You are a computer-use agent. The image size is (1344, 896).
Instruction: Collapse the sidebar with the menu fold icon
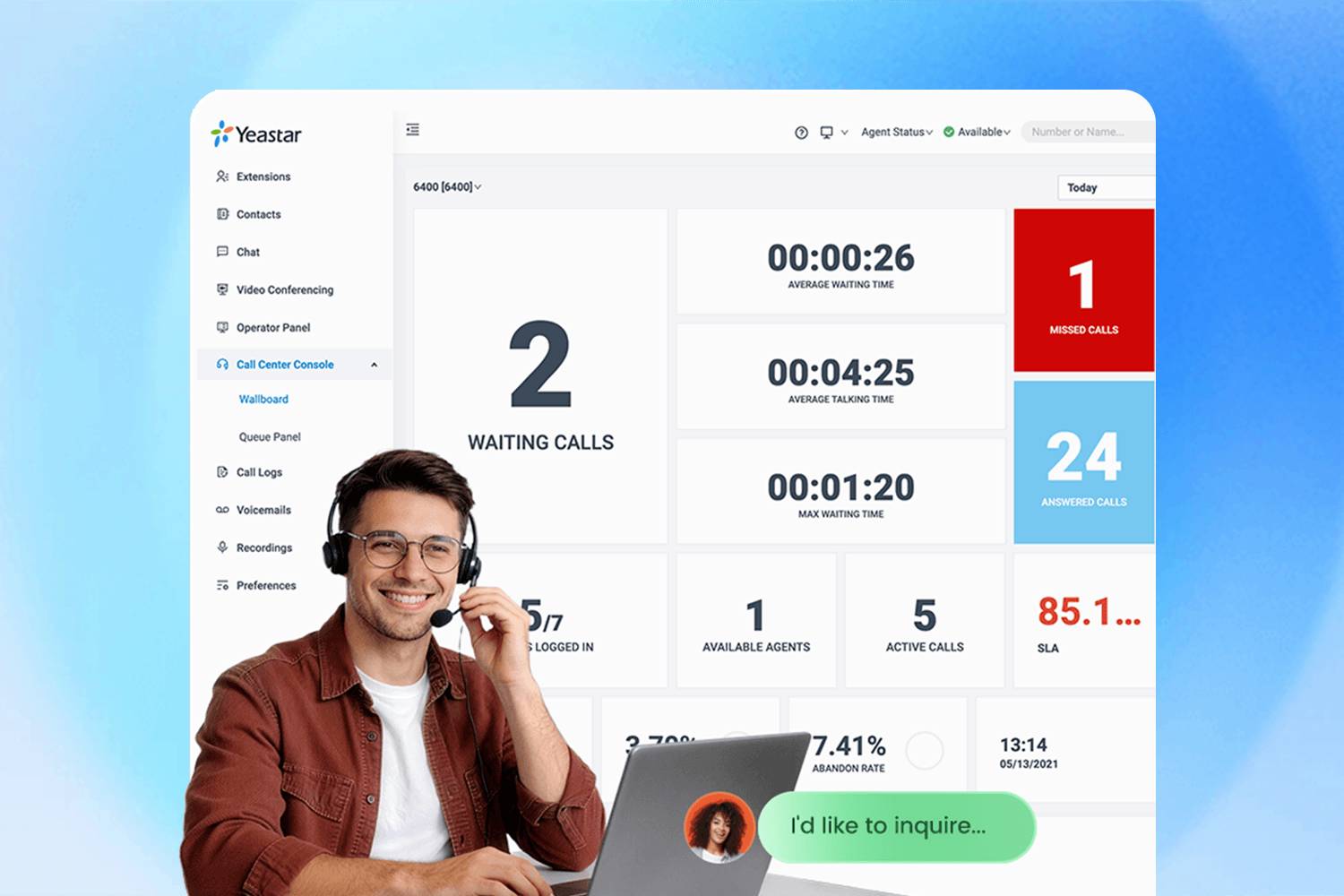(x=413, y=130)
